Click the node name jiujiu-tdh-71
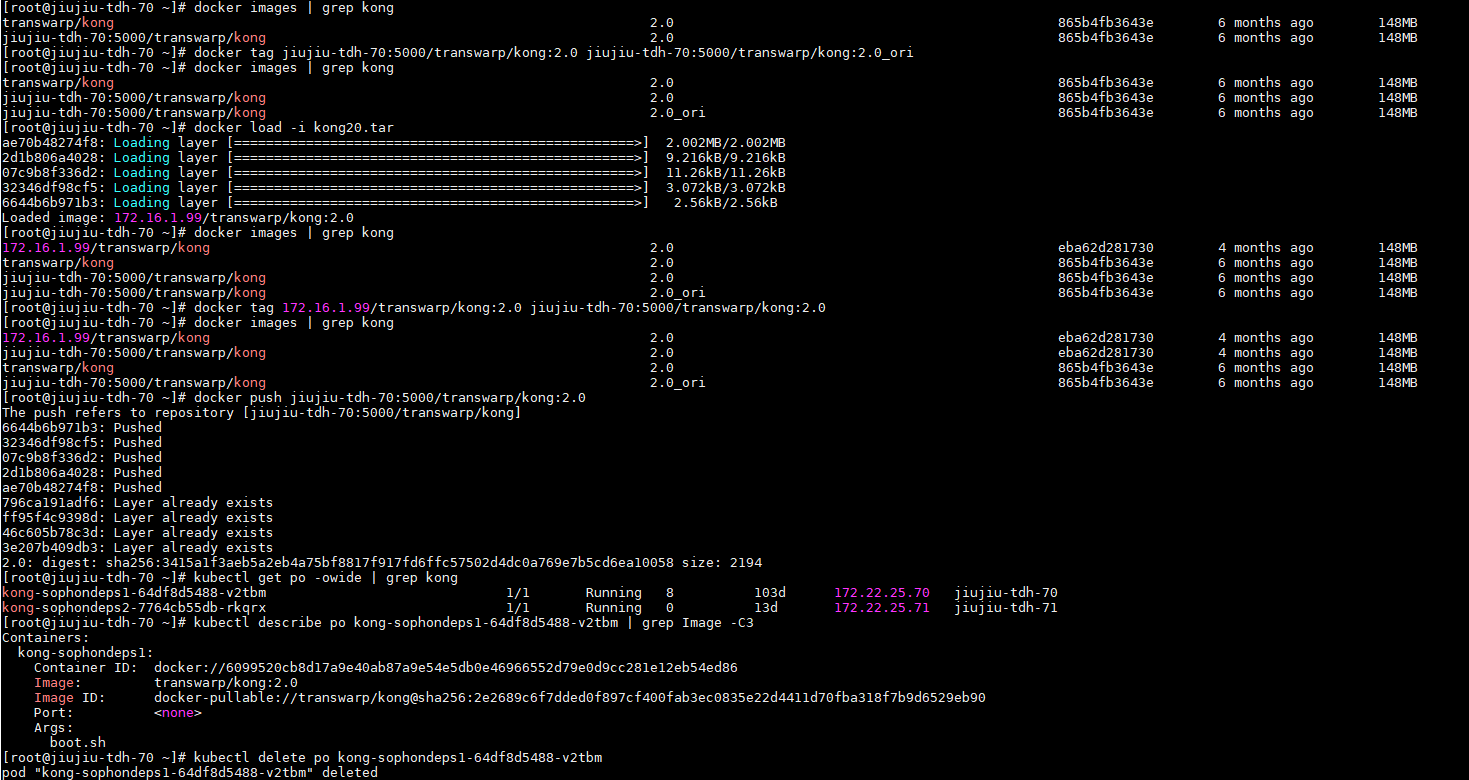The width and height of the screenshot is (1469, 780). (1005, 608)
